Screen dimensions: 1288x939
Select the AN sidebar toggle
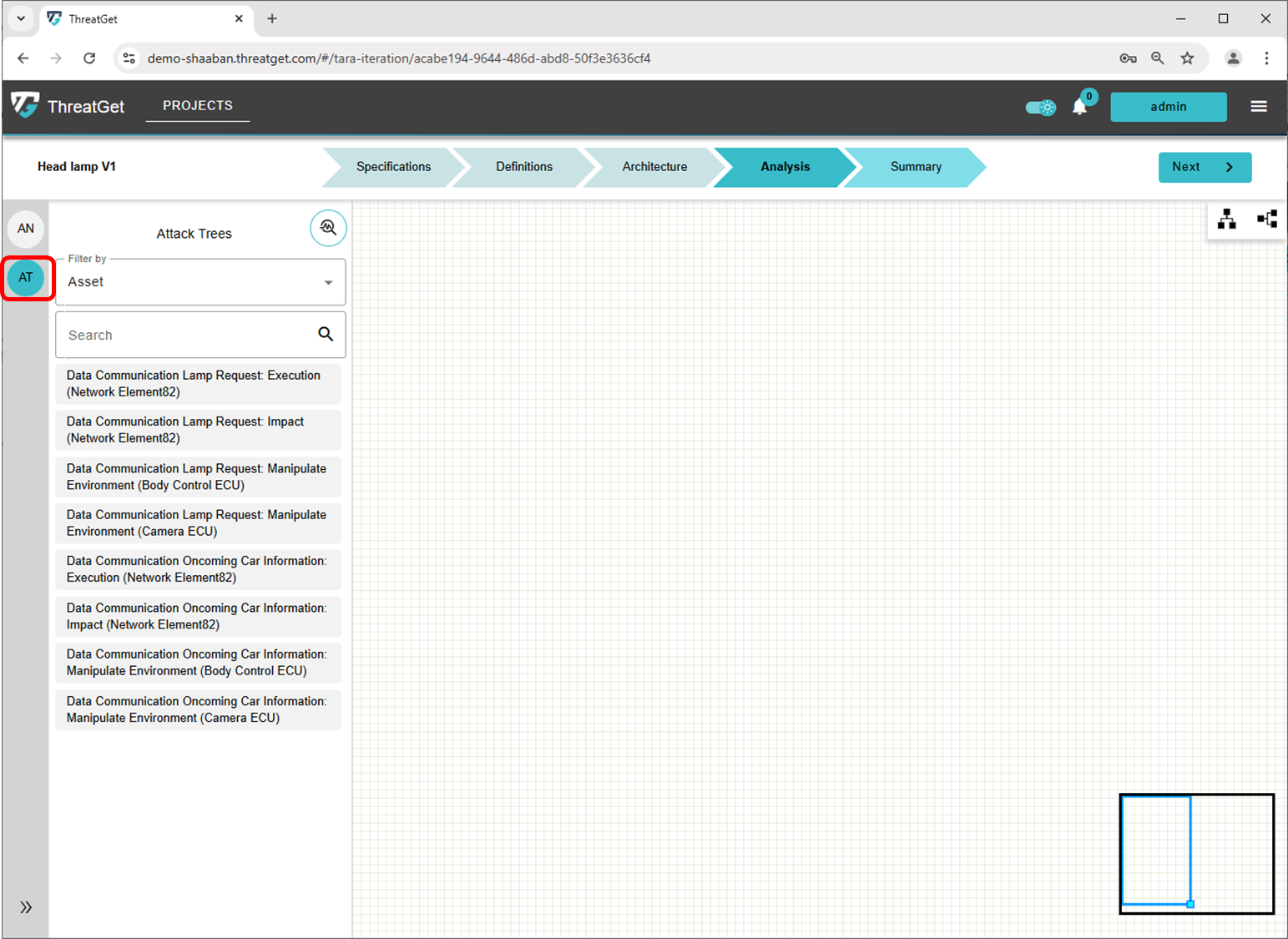[26, 229]
